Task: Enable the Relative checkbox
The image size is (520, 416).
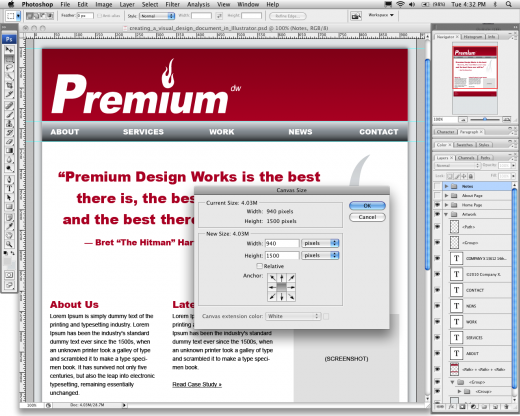Action: [259, 266]
